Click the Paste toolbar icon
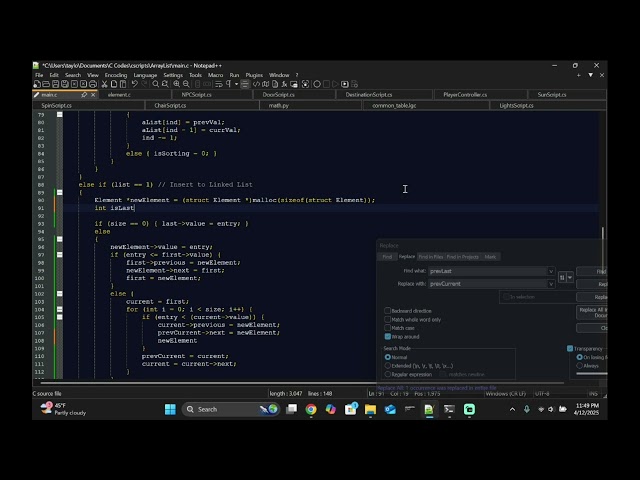The height and width of the screenshot is (480, 640). pos(123,84)
